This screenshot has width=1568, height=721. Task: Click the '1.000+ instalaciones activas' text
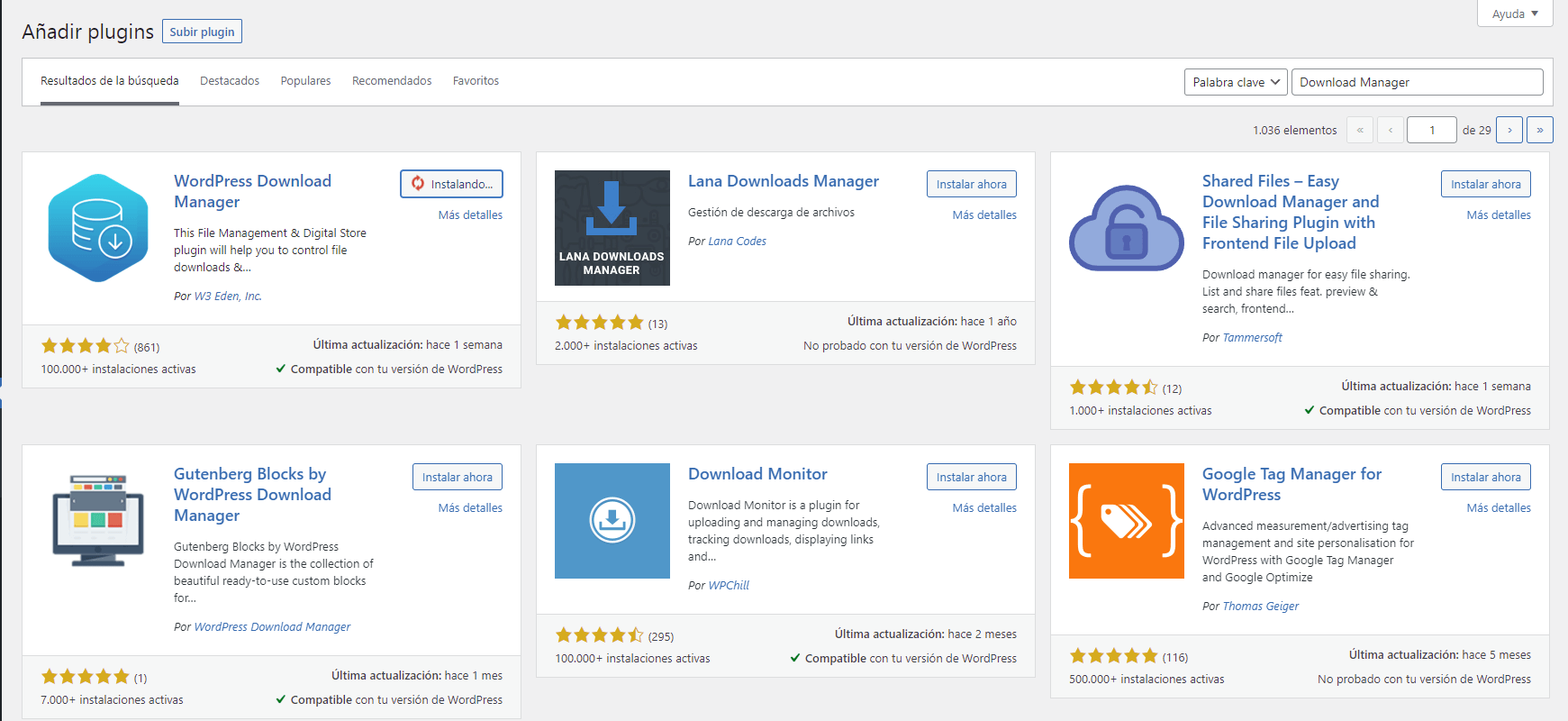[1140, 411]
